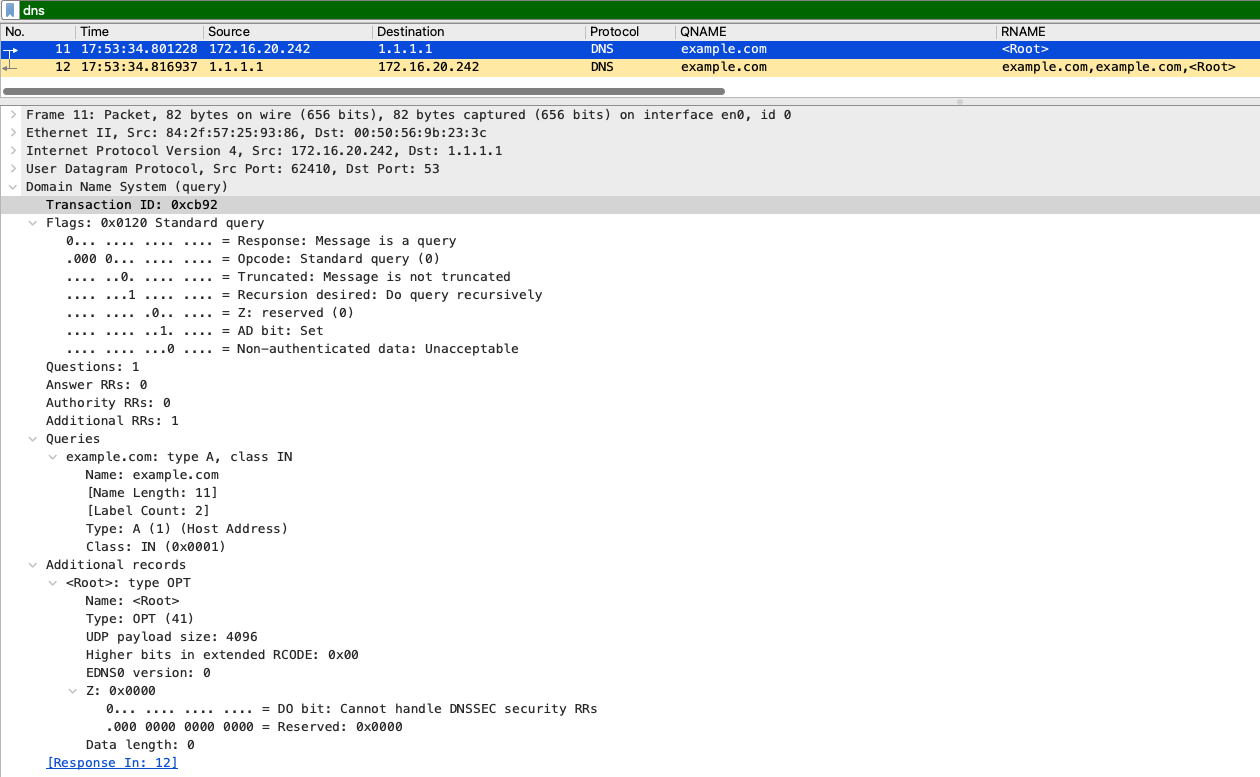
Task: Collapse the <Root>: type OPT node
Action: [x=53, y=583]
